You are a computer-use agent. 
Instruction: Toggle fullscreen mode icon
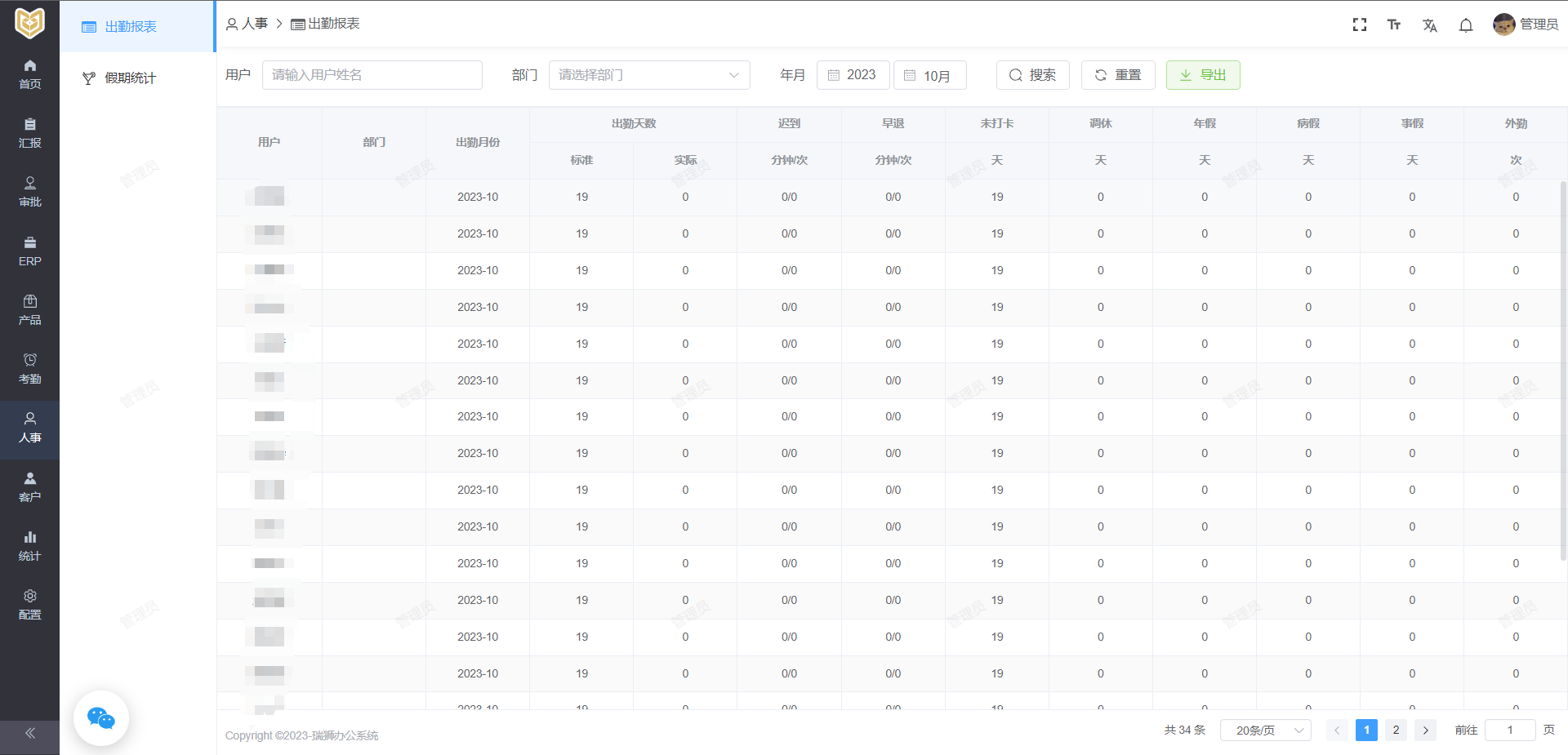[x=1359, y=24]
